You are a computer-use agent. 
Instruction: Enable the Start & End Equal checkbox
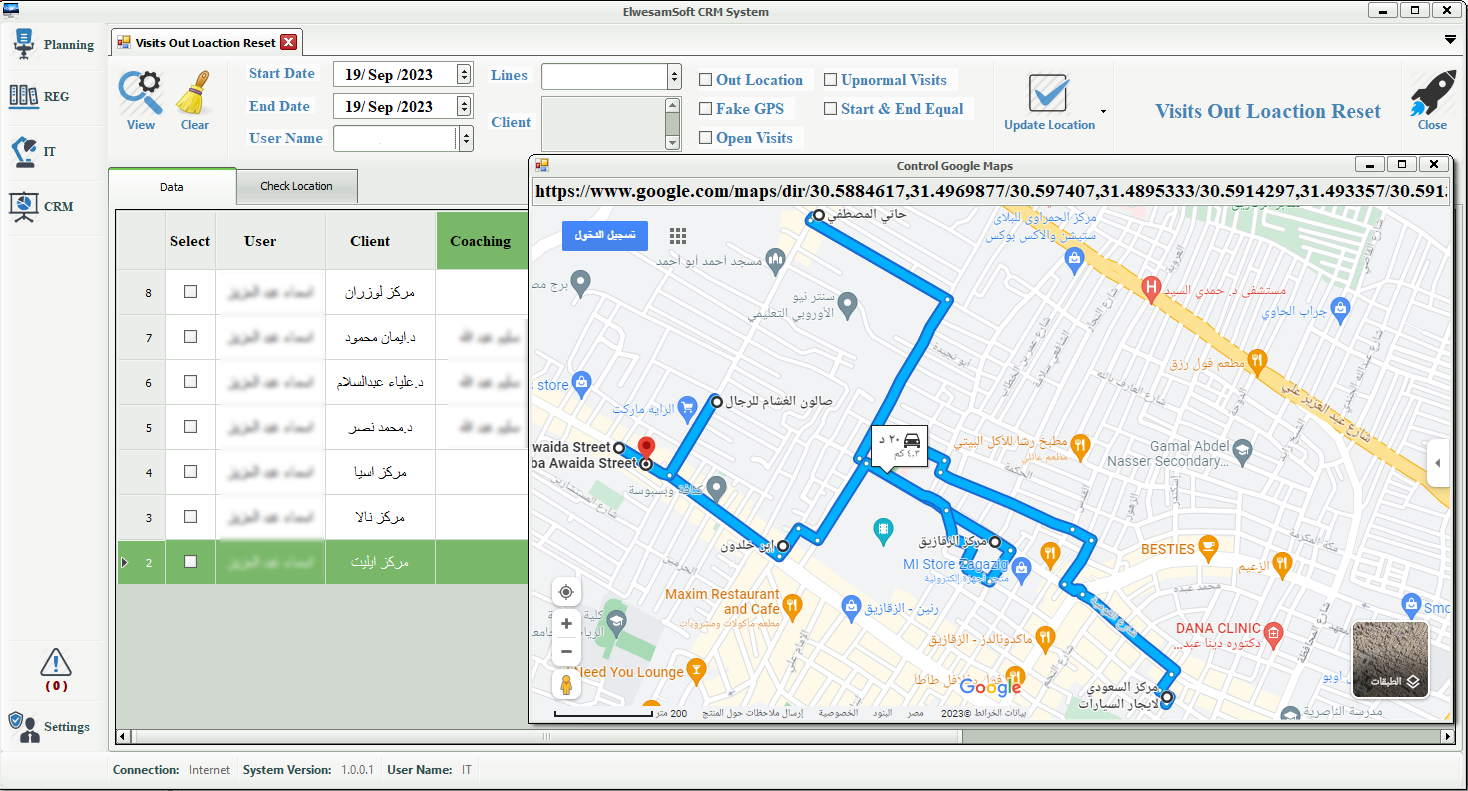(830, 109)
